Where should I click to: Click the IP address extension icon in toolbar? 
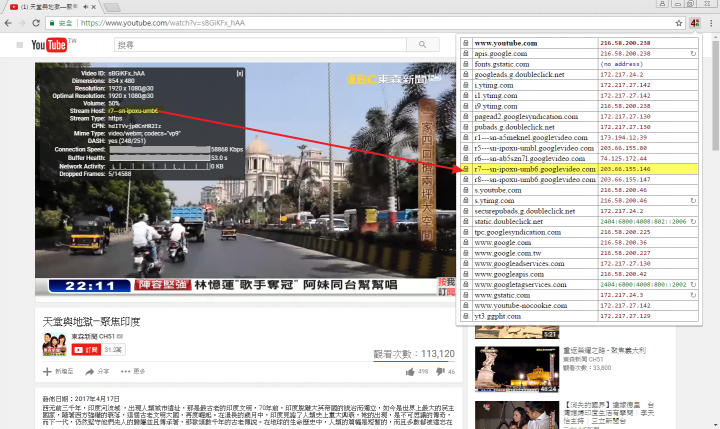694,21
